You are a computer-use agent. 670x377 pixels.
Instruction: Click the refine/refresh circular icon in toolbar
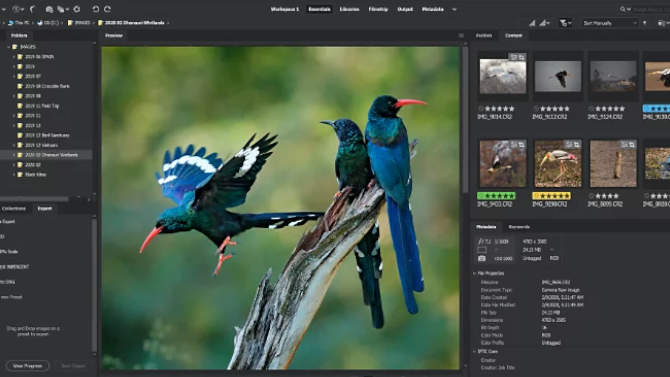point(77,9)
